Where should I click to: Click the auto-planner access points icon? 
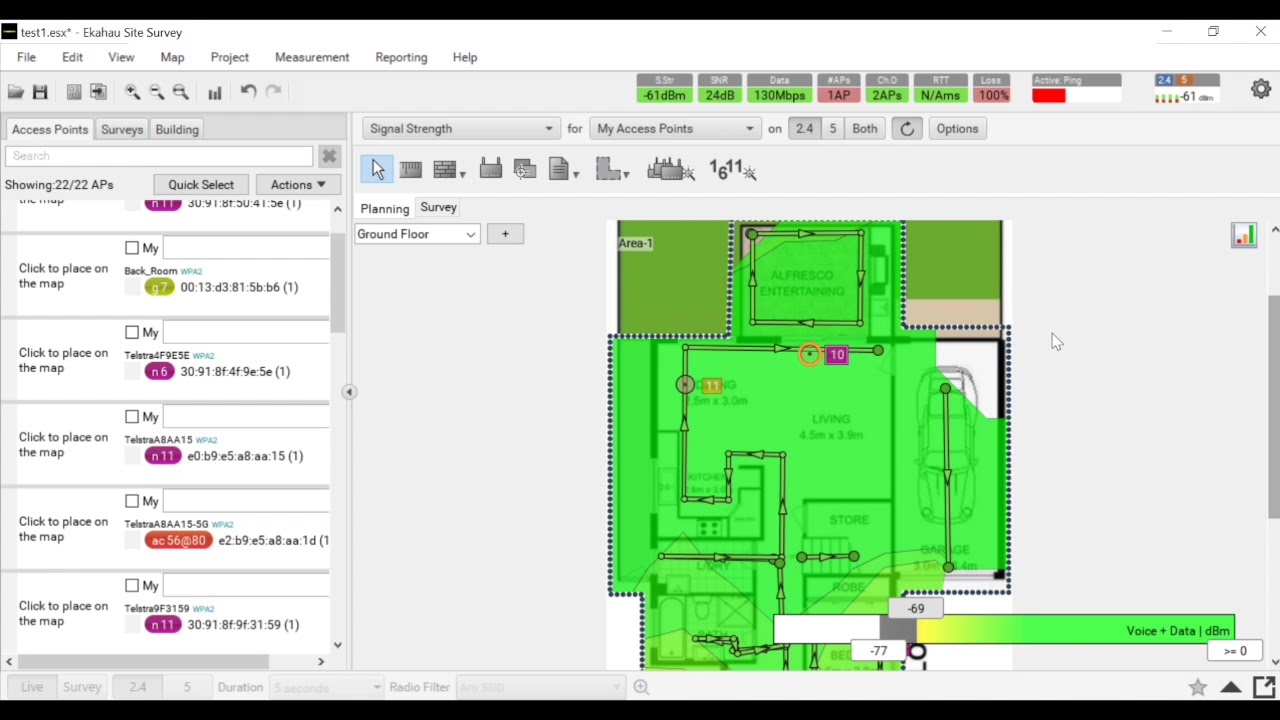pos(671,169)
